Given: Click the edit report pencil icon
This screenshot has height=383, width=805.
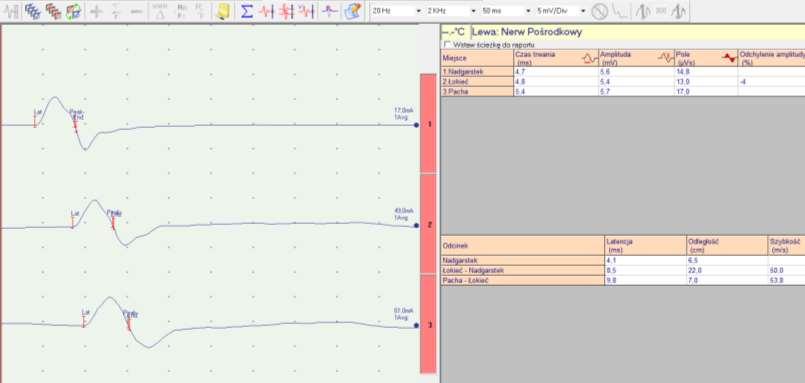Looking at the screenshot, I should pos(353,11).
